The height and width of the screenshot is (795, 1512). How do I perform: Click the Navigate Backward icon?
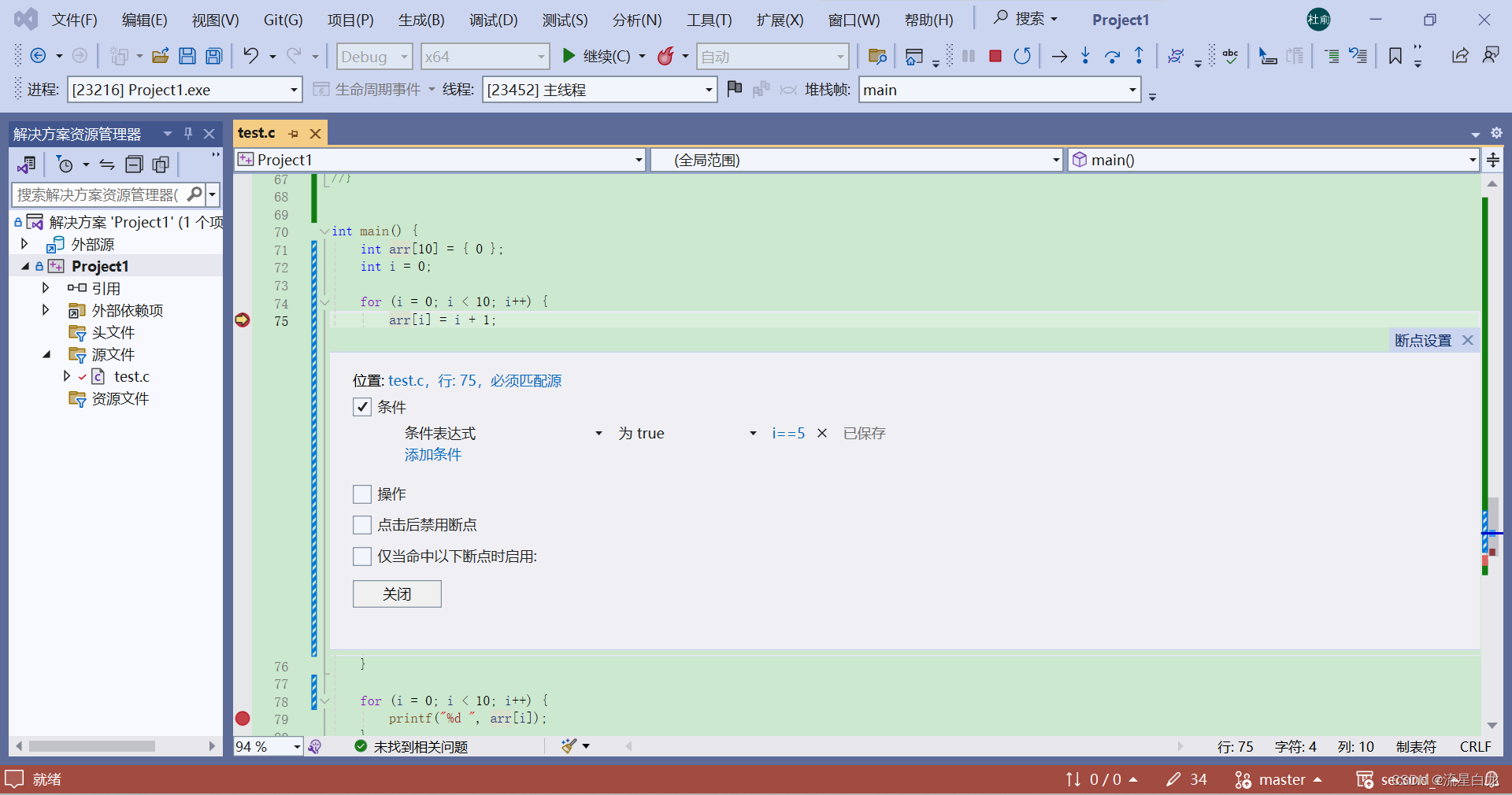pos(37,56)
